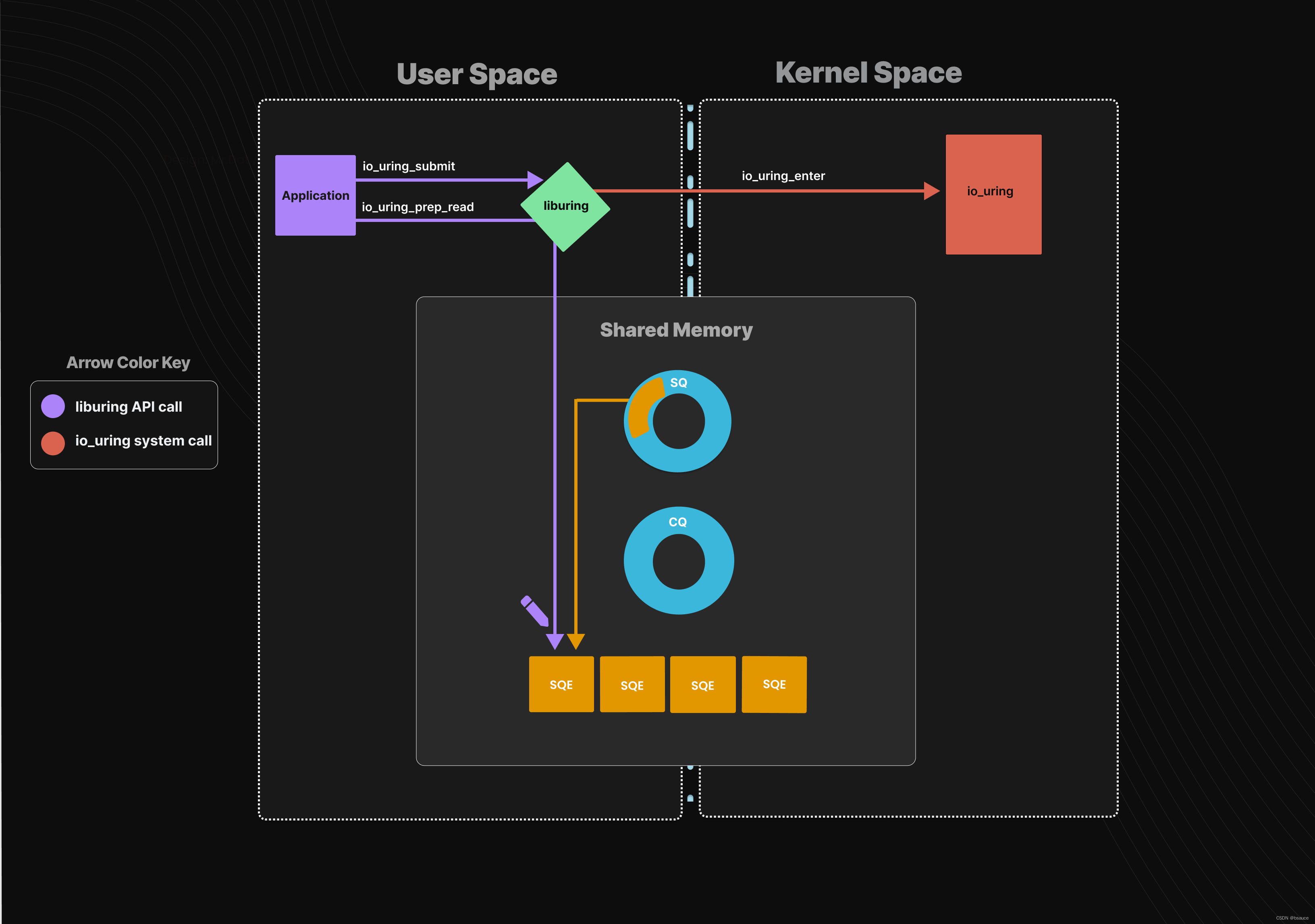Click the second SQE box
The height and width of the screenshot is (924, 1315).
[x=632, y=684]
